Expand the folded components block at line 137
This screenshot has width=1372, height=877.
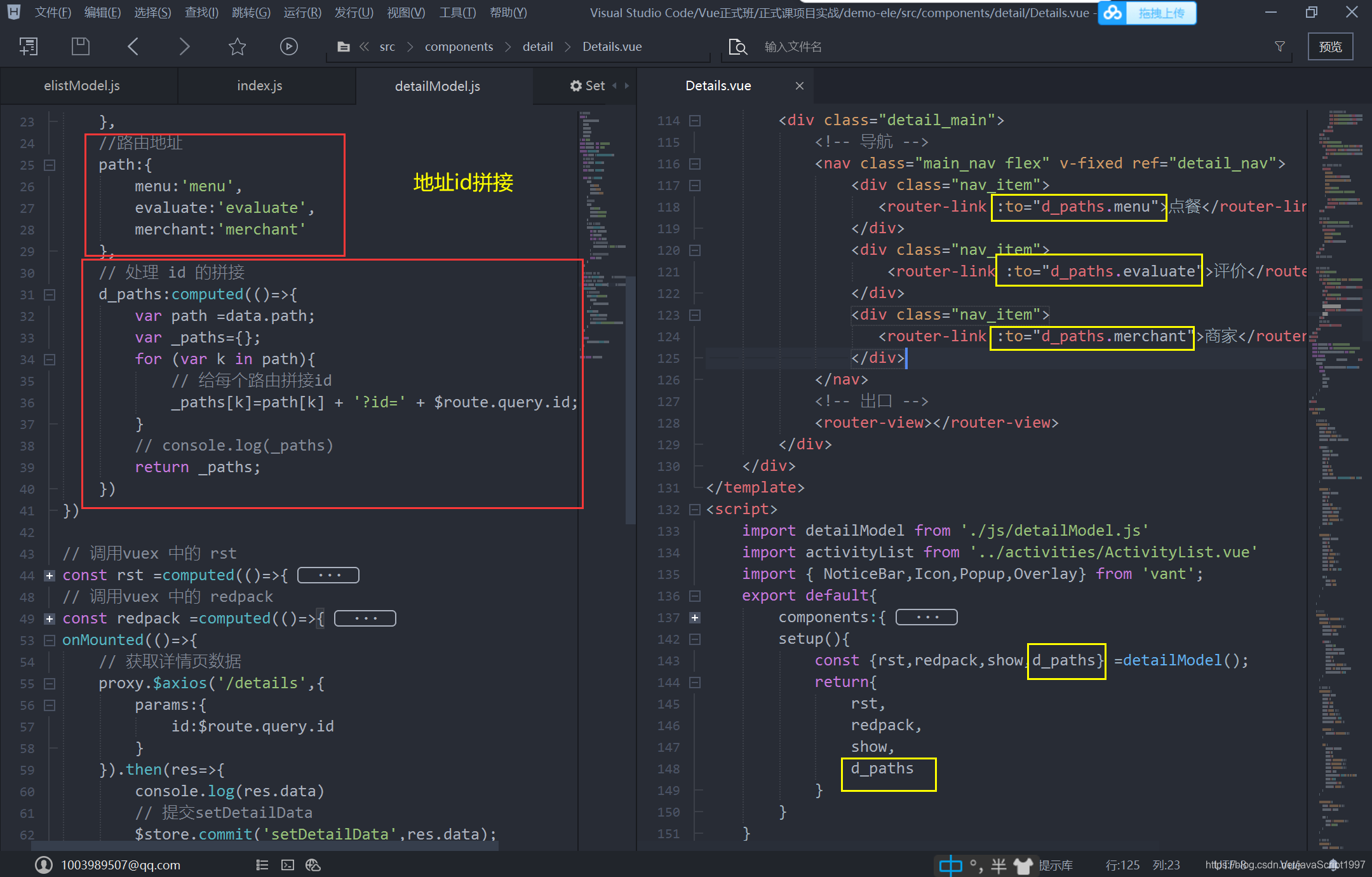[x=695, y=618]
